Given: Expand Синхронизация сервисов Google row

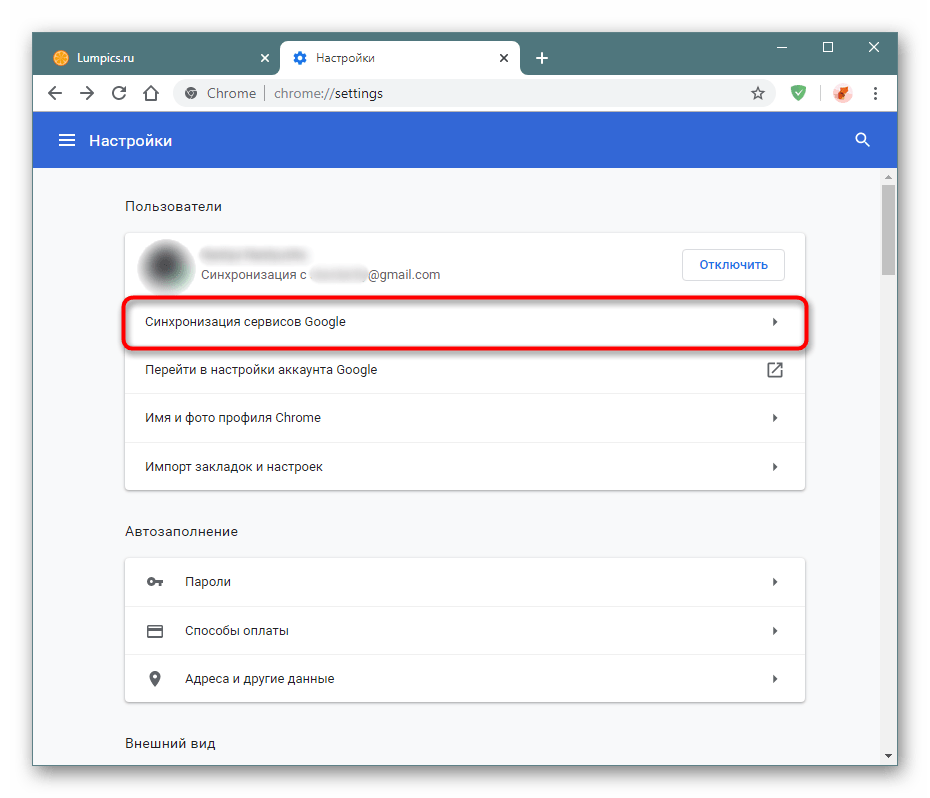Looking at the screenshot, I should (464, 322).
